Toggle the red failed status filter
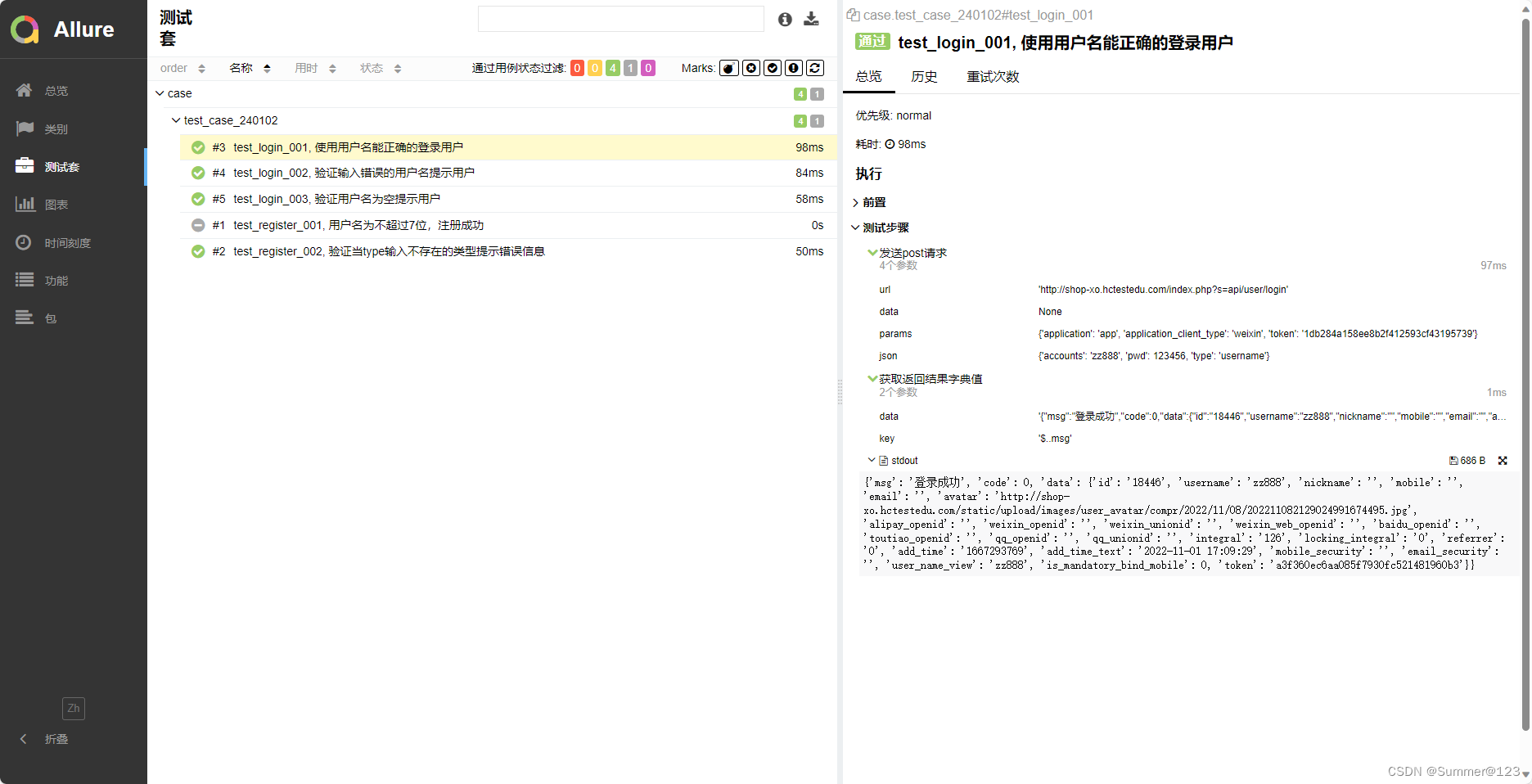 click(x=577, y=68)
